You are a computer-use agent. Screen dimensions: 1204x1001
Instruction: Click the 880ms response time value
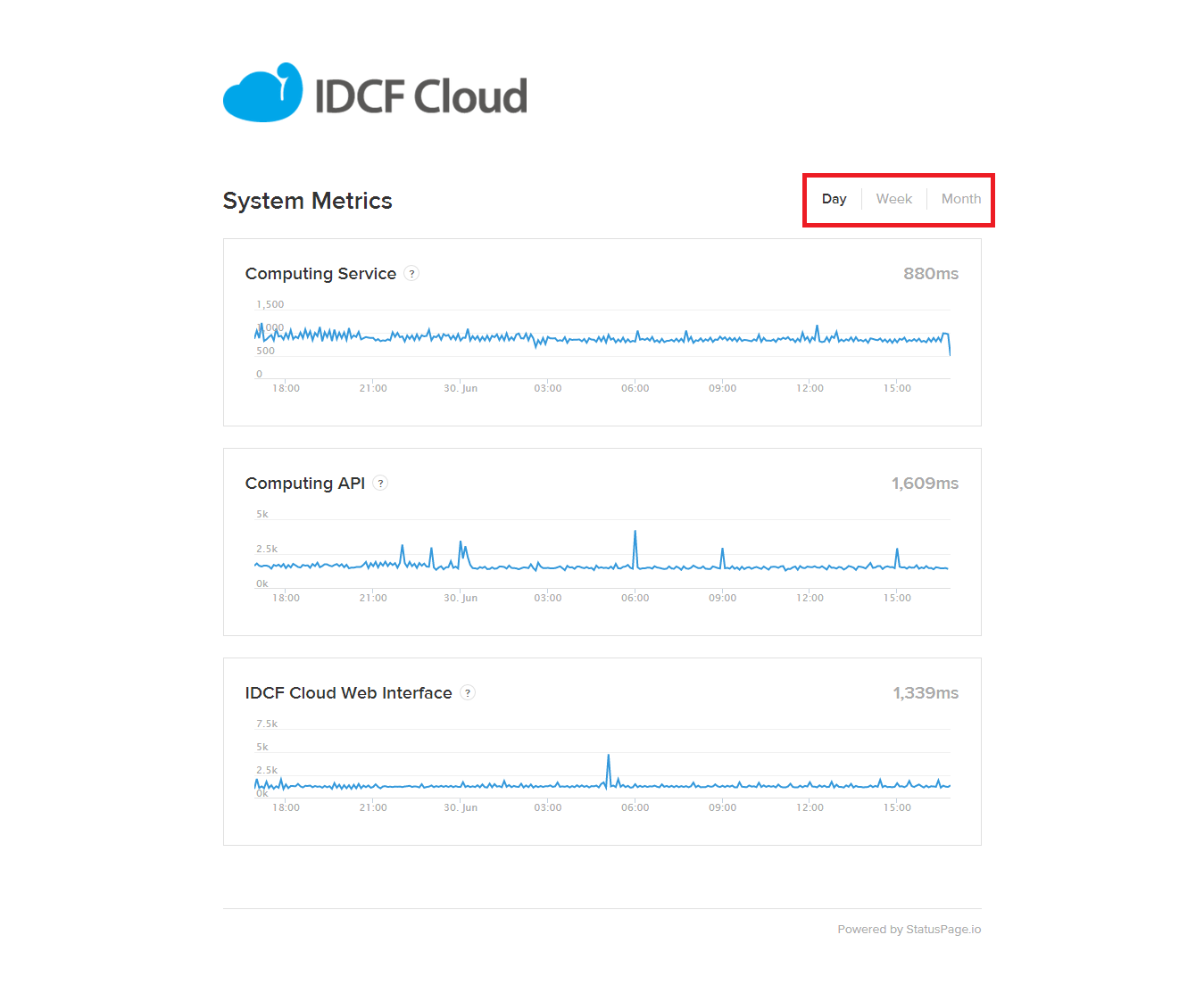coord(930,274)
